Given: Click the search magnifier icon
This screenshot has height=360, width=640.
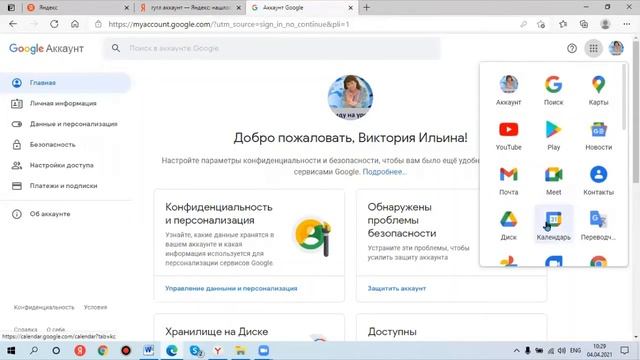Looking at the screenshot, I should [116, 48].
